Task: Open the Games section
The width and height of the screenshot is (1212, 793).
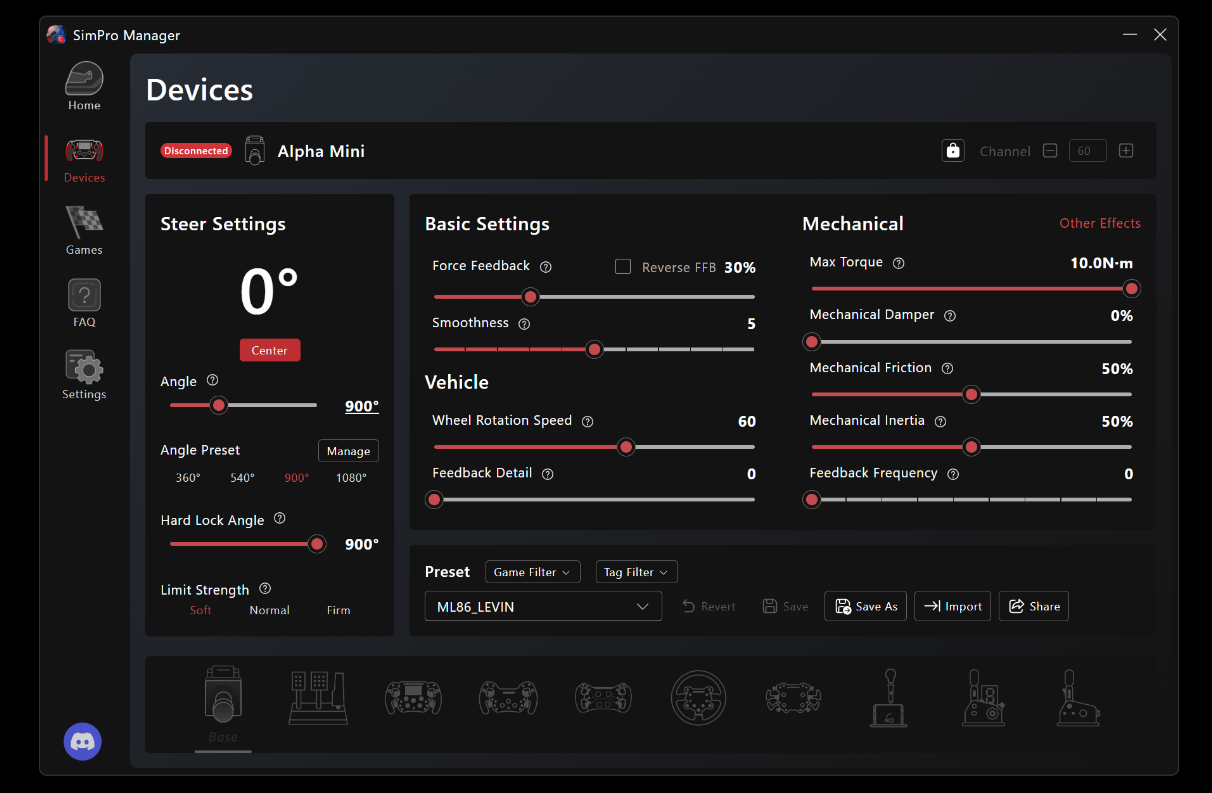Action: click(84, 231)
